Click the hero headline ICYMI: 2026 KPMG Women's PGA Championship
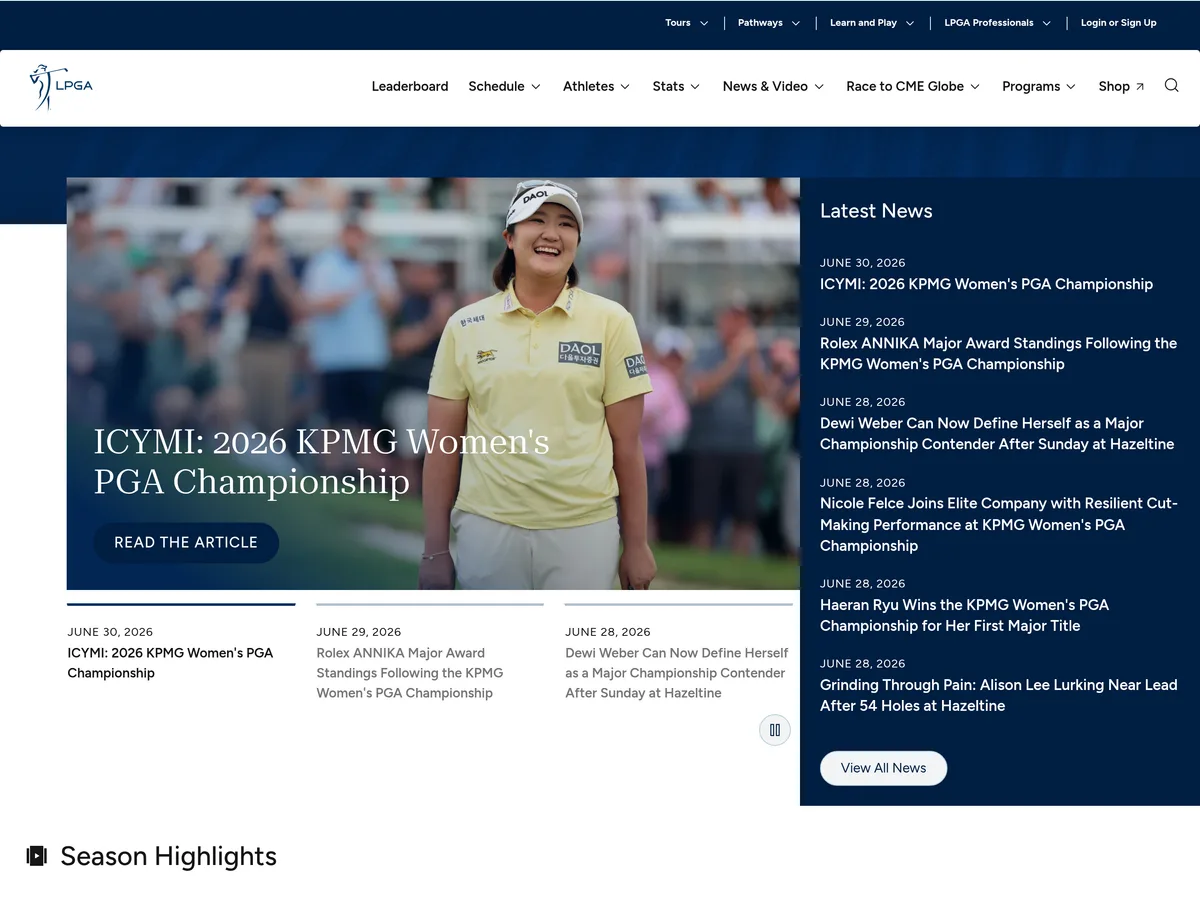1200x900 pixels. click(x=322, y=461)
